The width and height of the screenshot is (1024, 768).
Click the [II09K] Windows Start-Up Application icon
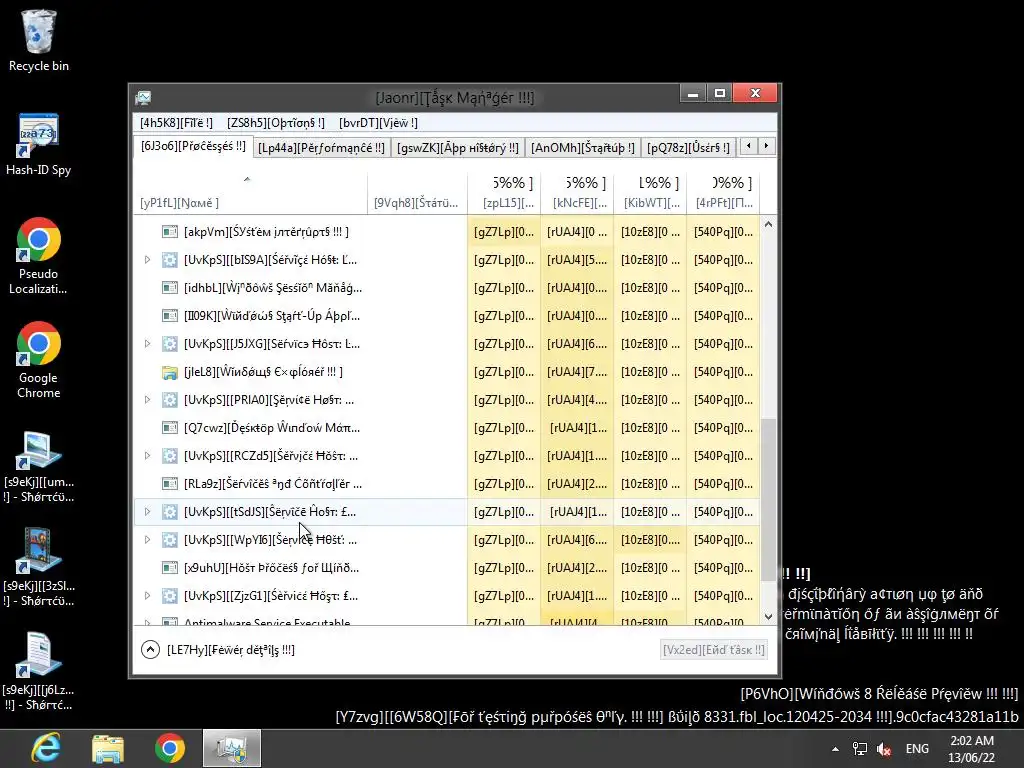point(170,316)
